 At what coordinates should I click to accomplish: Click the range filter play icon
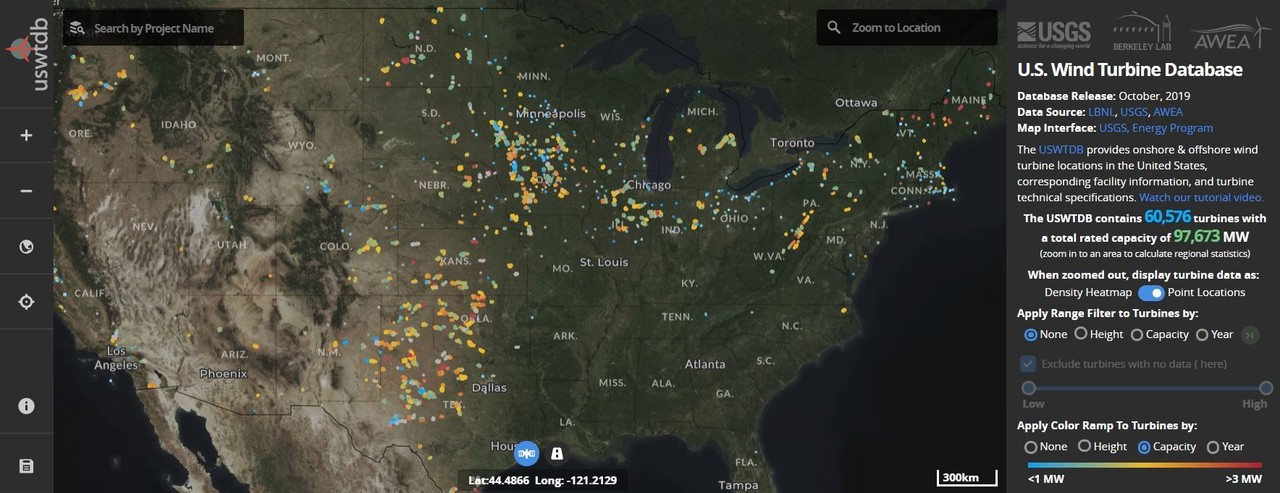1250,335
